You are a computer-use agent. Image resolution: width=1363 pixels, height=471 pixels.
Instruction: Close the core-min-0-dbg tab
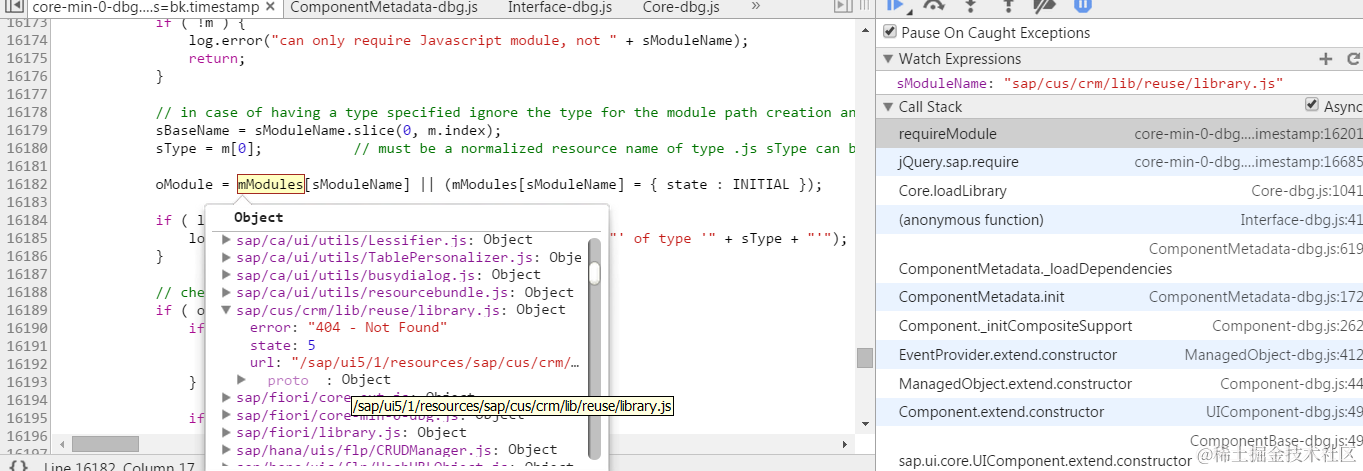click(x=272, y=7)
